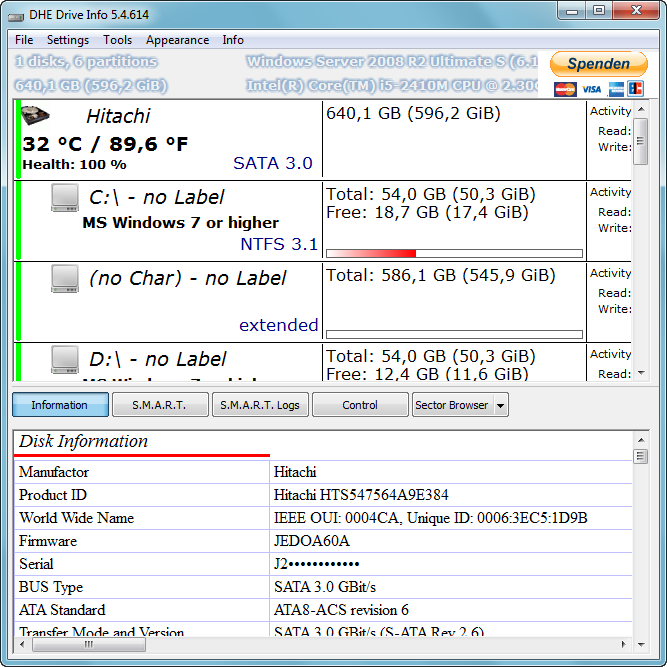Click the EC card payment icon
Image resolution: width=667 pixels, height=667 pixels.
point(636,89)
